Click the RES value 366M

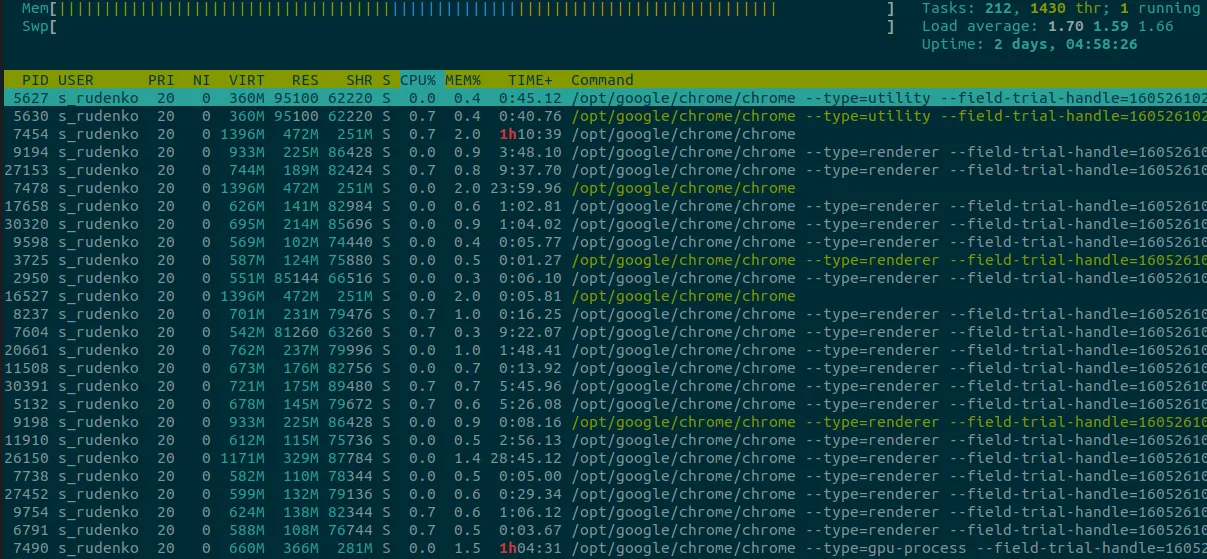pos(301,548)
